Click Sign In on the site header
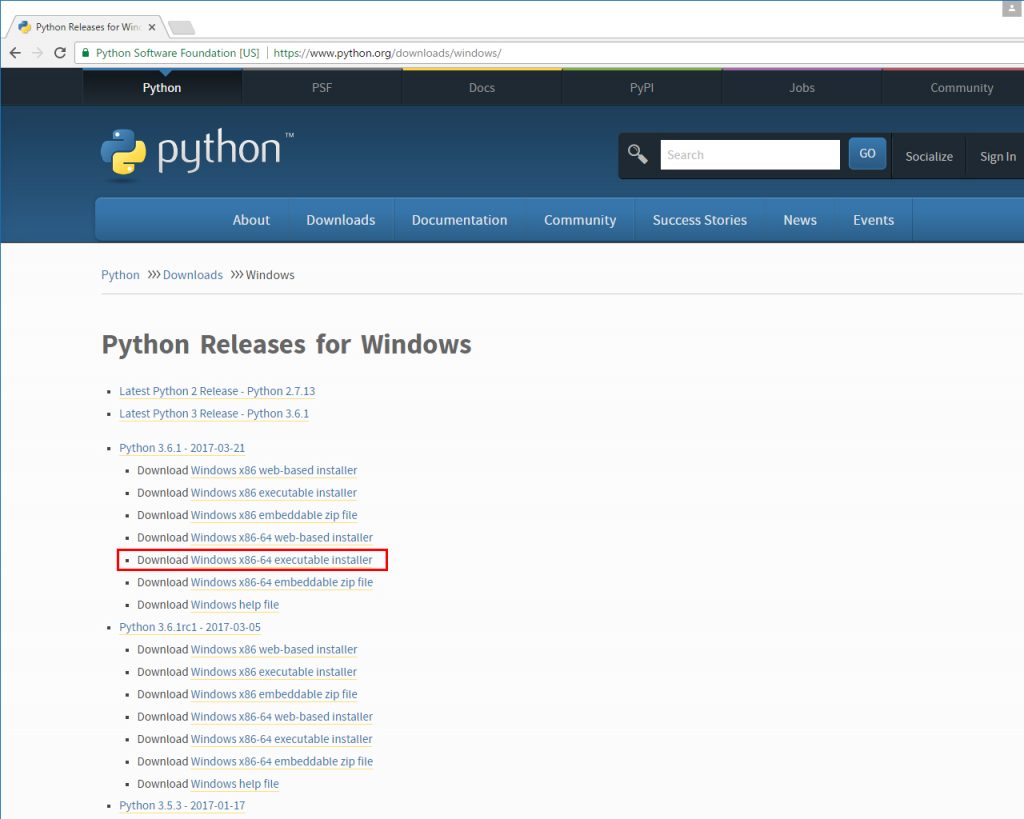The image size is (1024, 819). (996, 156)
